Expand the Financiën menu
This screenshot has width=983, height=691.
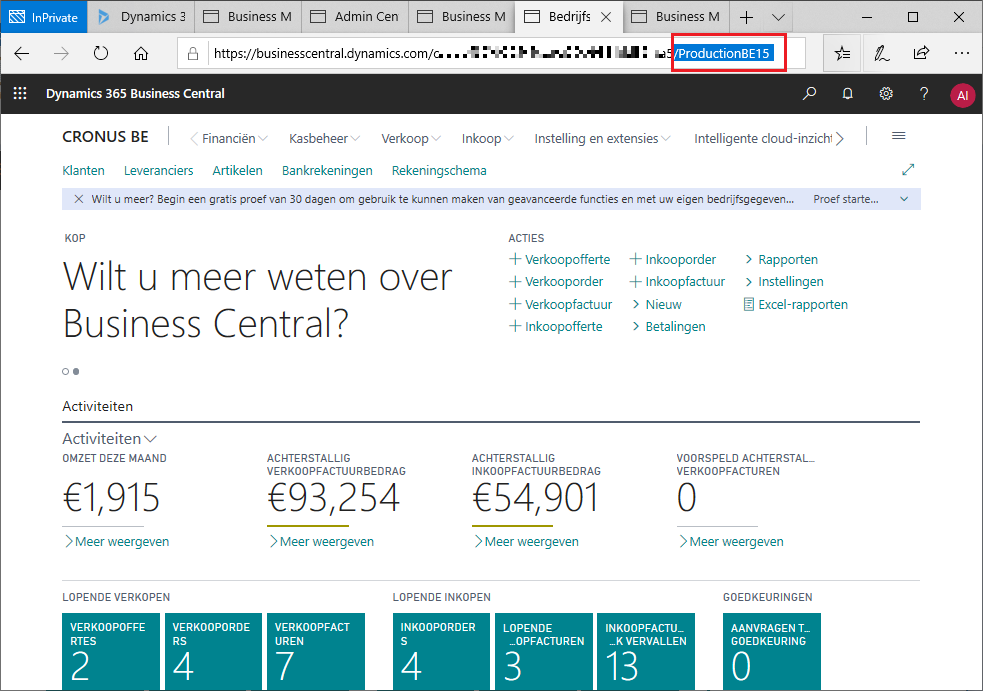pos(229,138)
